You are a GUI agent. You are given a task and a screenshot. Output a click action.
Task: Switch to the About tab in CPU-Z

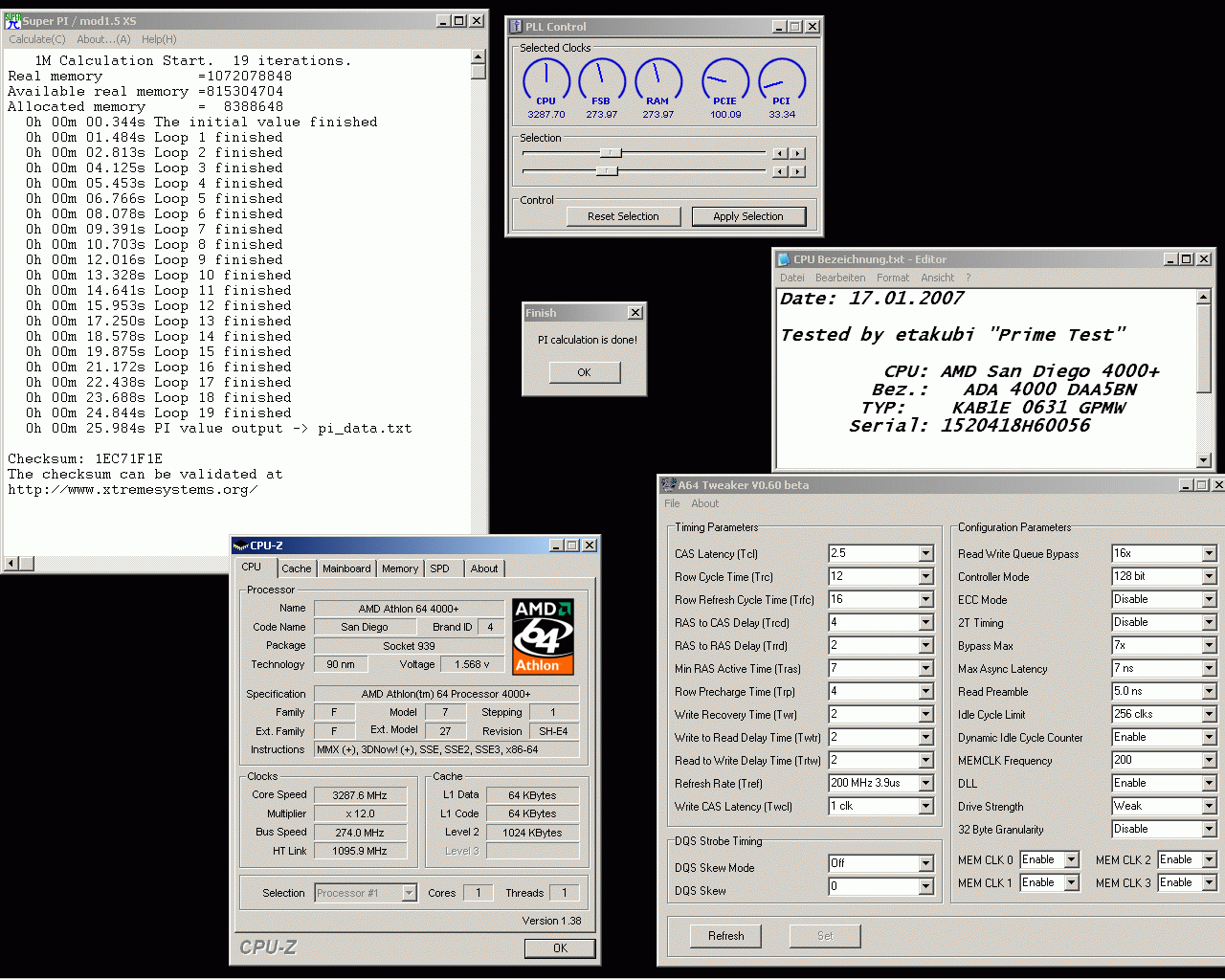point(484,568)
